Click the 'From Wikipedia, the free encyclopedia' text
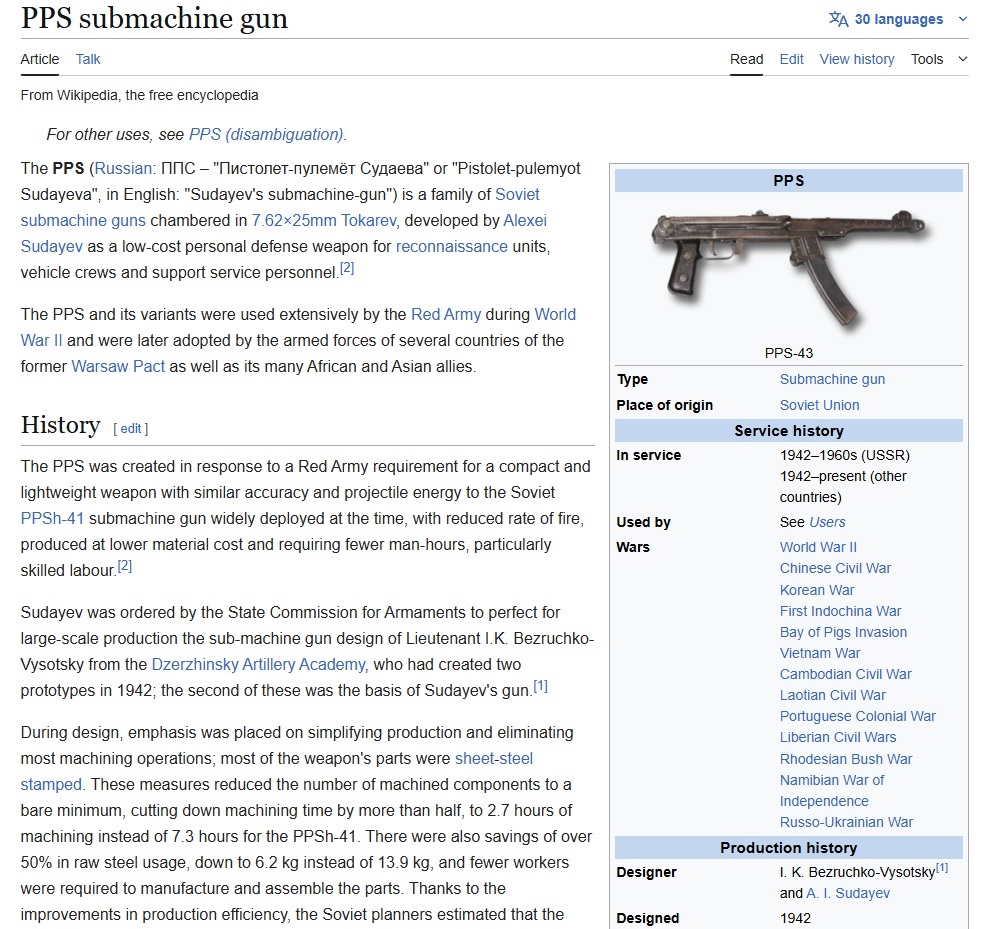985x929 pixels. tap(139, 95)
